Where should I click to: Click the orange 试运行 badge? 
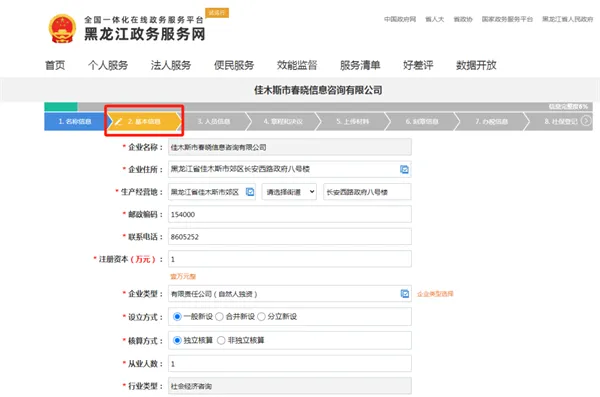pos(217,13)
